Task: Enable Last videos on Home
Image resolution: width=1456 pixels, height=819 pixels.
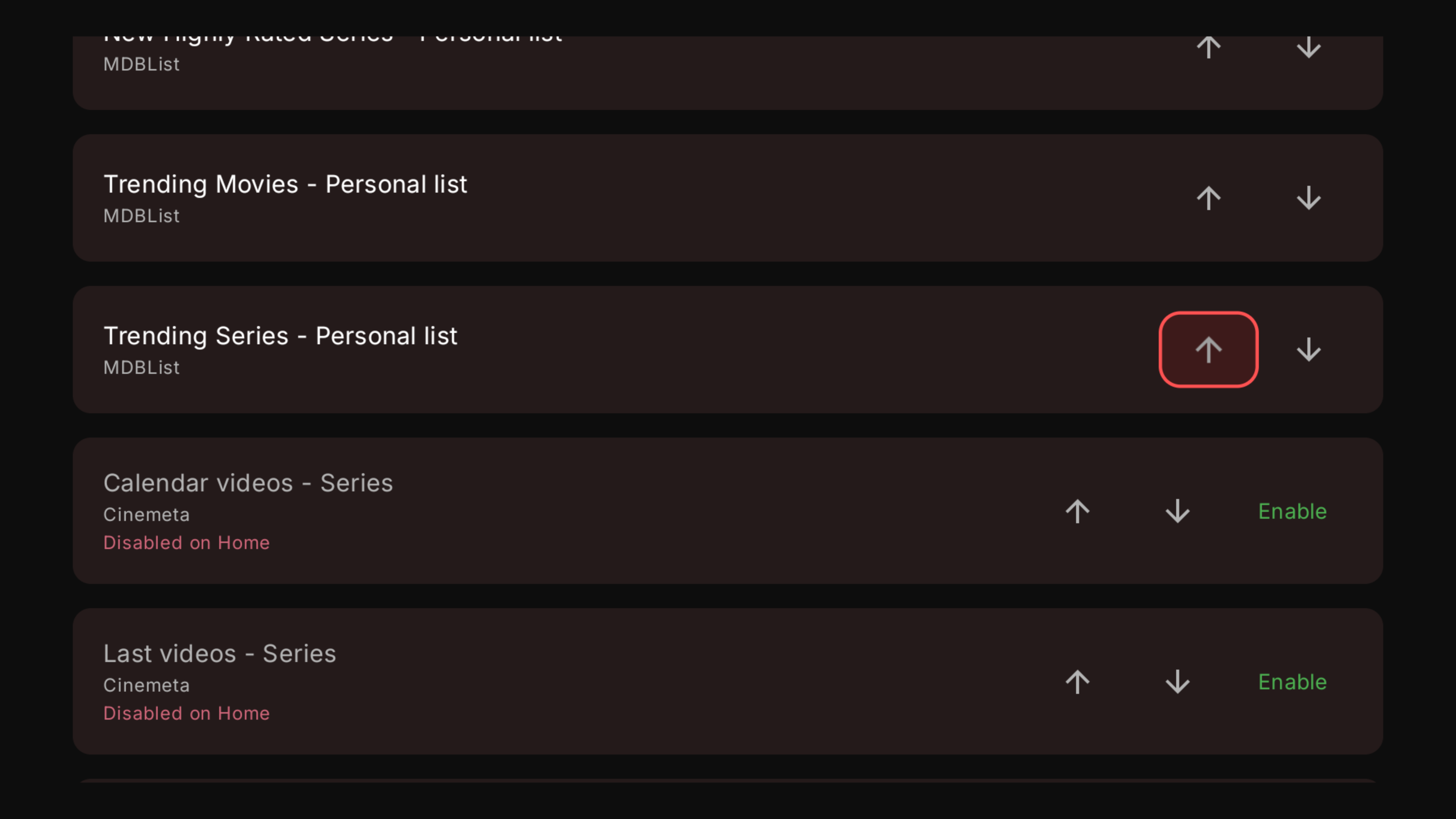Action: tap(1292, 682)
